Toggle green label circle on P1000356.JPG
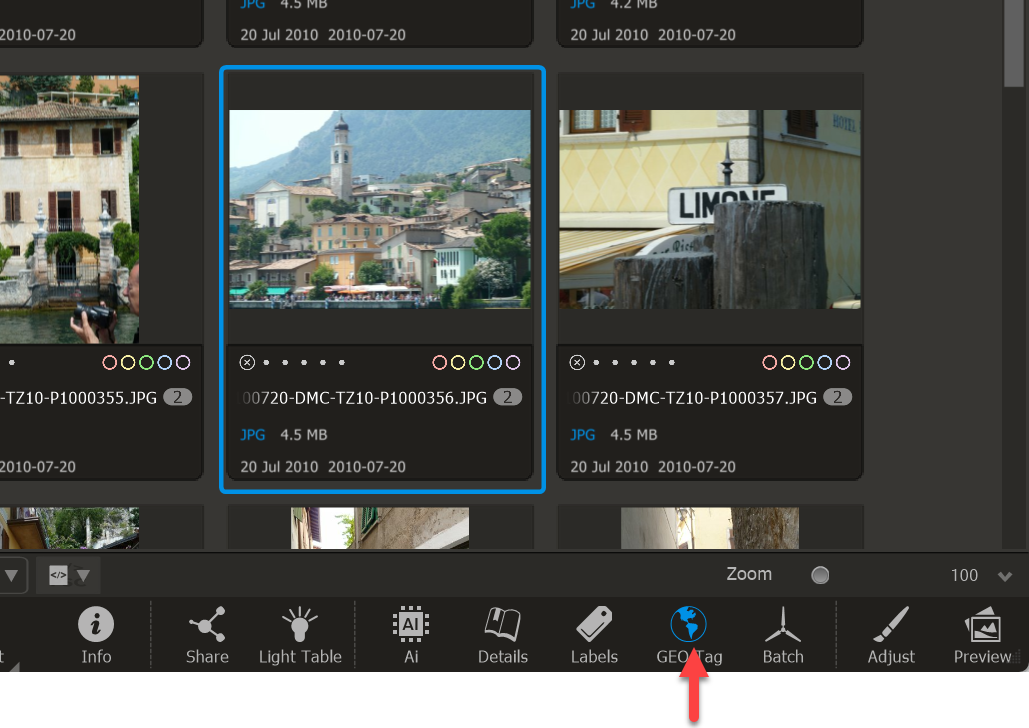The image size is (1029, 728). (x=476, y=362)
